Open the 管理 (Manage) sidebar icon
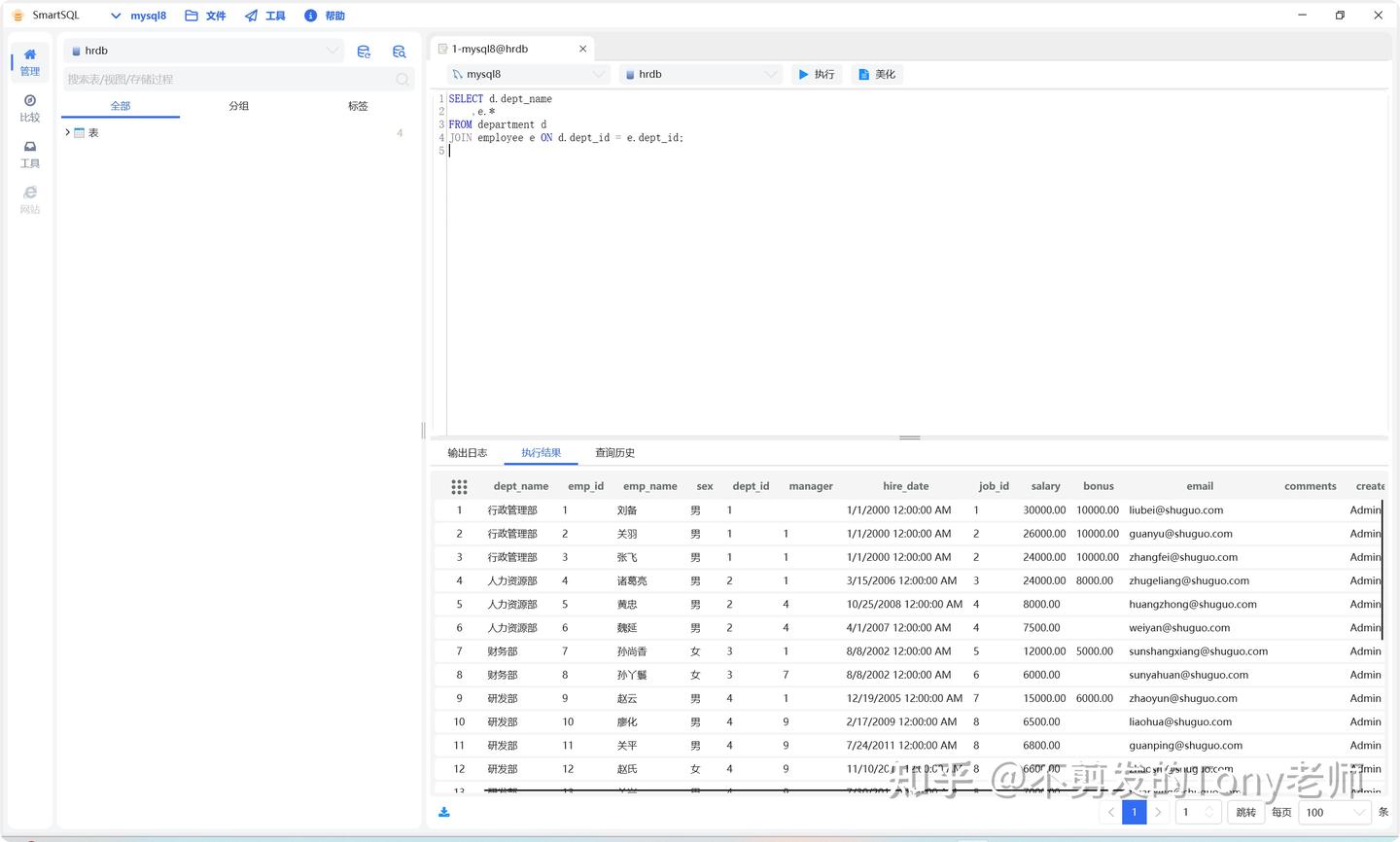 pos(30,61)
